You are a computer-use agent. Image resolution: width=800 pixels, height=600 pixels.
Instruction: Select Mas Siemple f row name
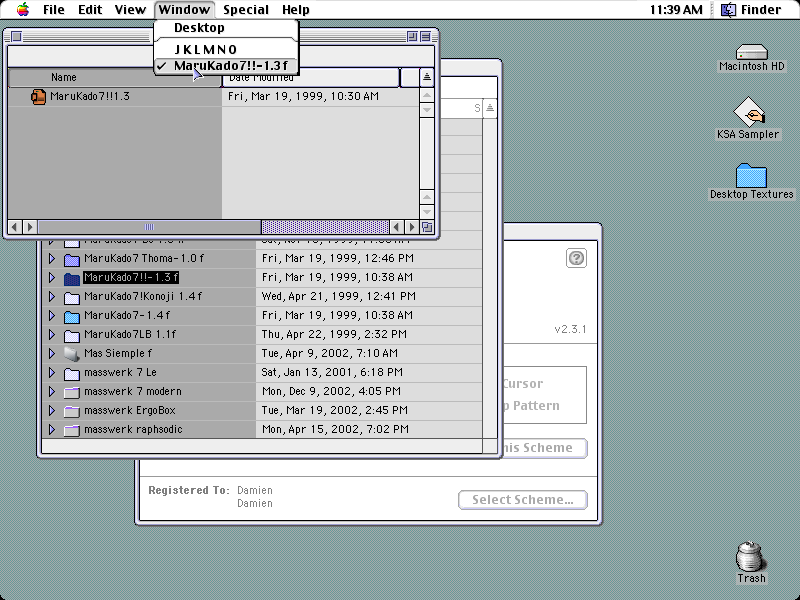tap(118, 354)
